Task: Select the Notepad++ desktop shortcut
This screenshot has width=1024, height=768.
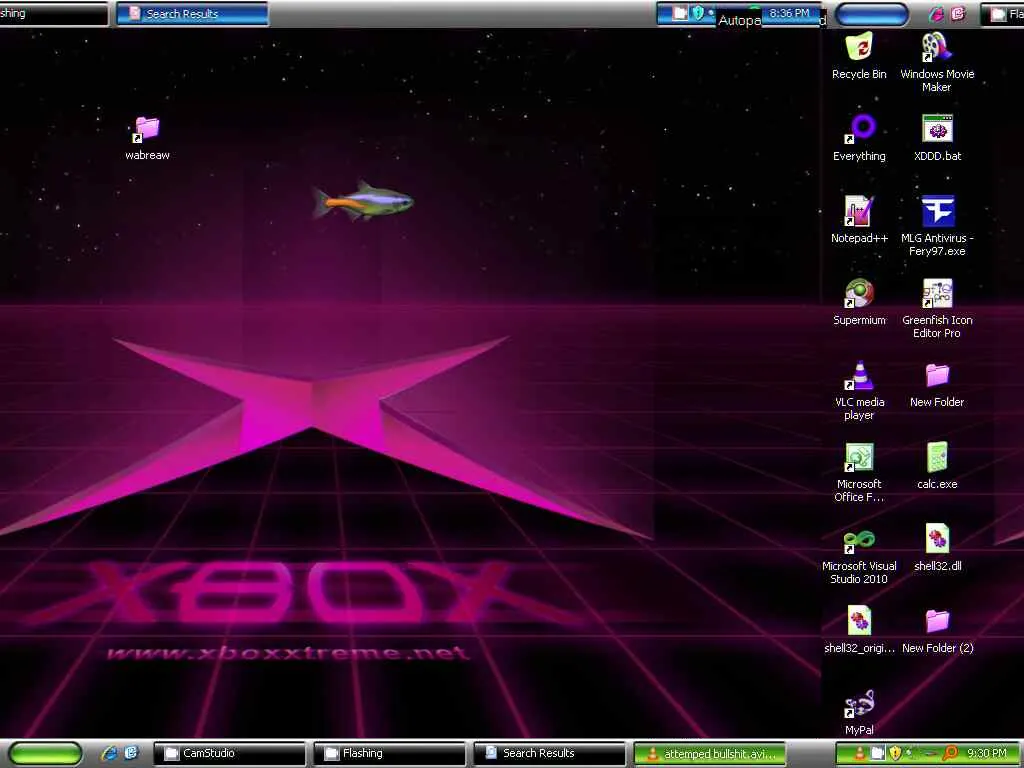Action: [x=859, y=220]
